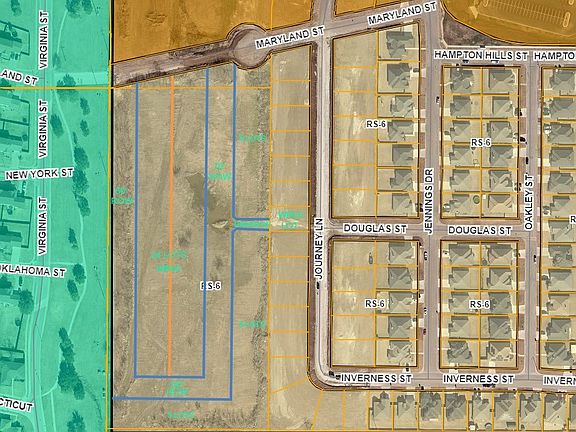Click the RS-6 label in the vacant tract
576x432 pixels.
click(211, 286)
